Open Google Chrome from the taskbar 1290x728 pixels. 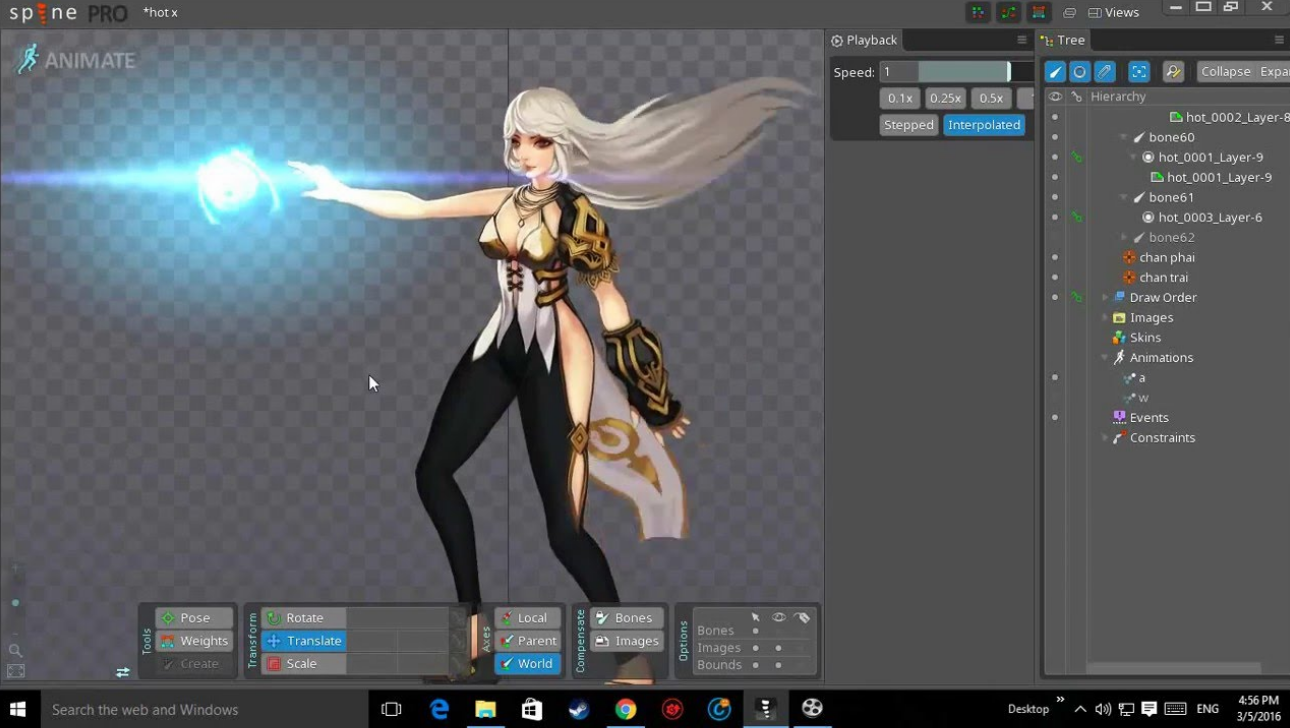[626, 709]
